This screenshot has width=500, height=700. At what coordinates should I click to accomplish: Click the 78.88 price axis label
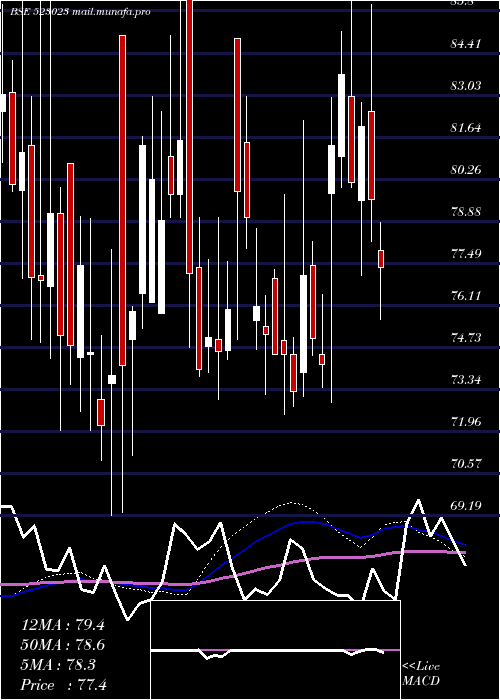(466, 212)
